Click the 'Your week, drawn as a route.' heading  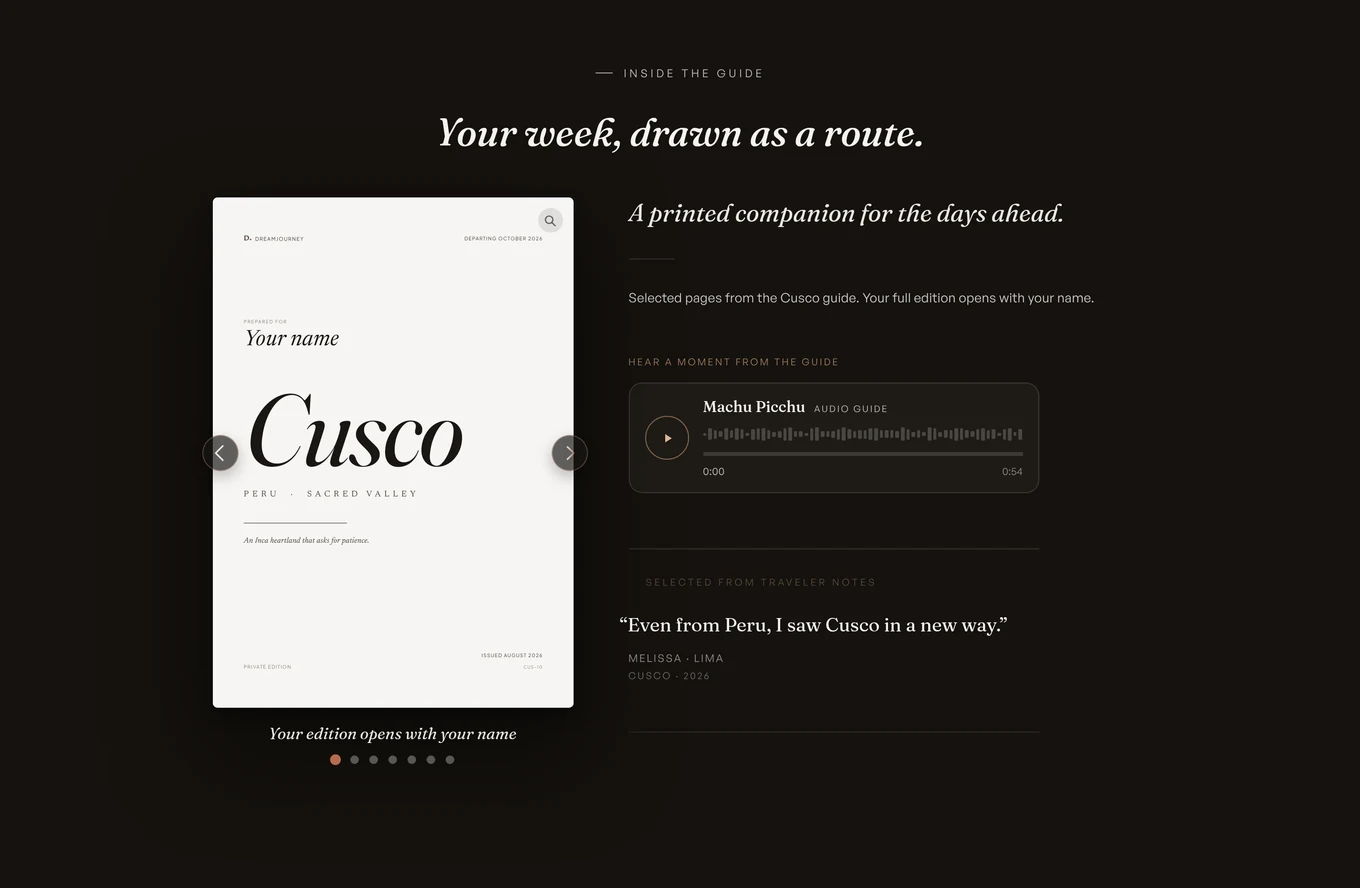point(680,133)
